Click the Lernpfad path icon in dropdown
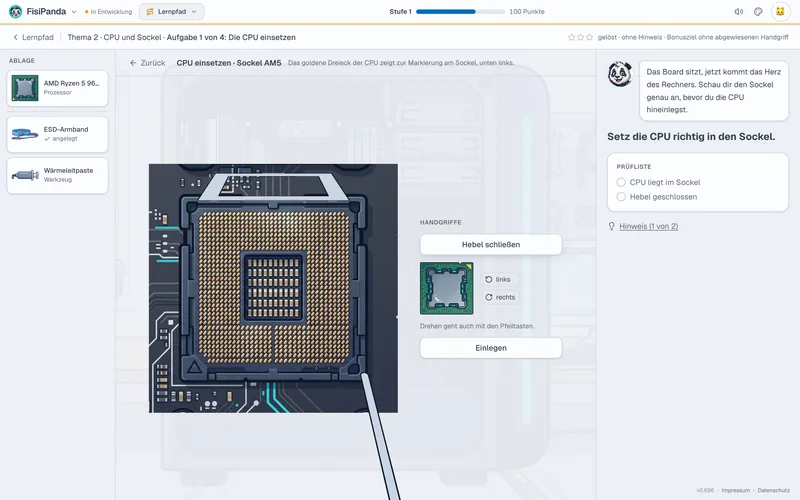The image size is (800, 500). click(150, 12)
